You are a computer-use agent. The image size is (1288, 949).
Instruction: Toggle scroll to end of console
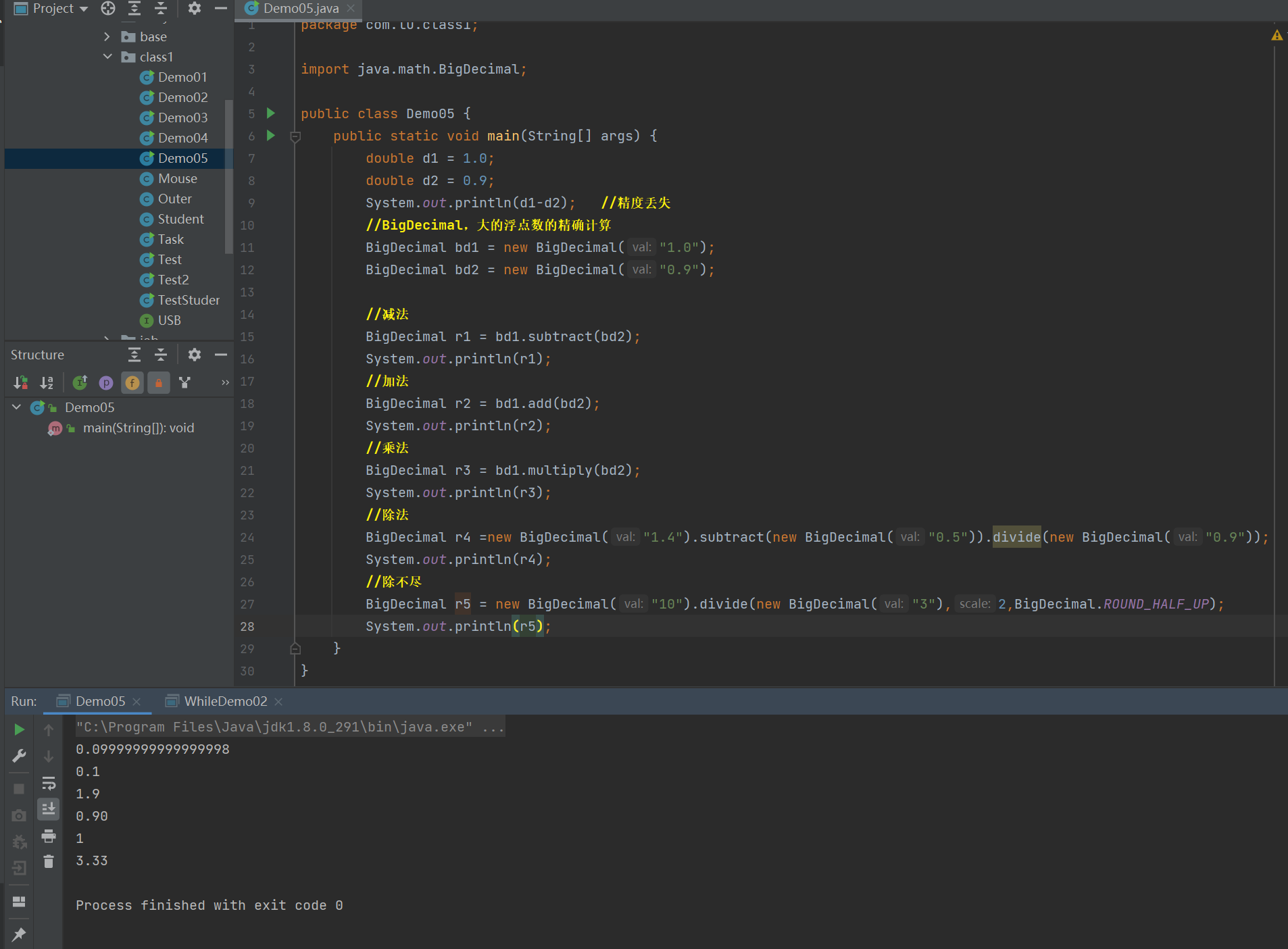49,809
